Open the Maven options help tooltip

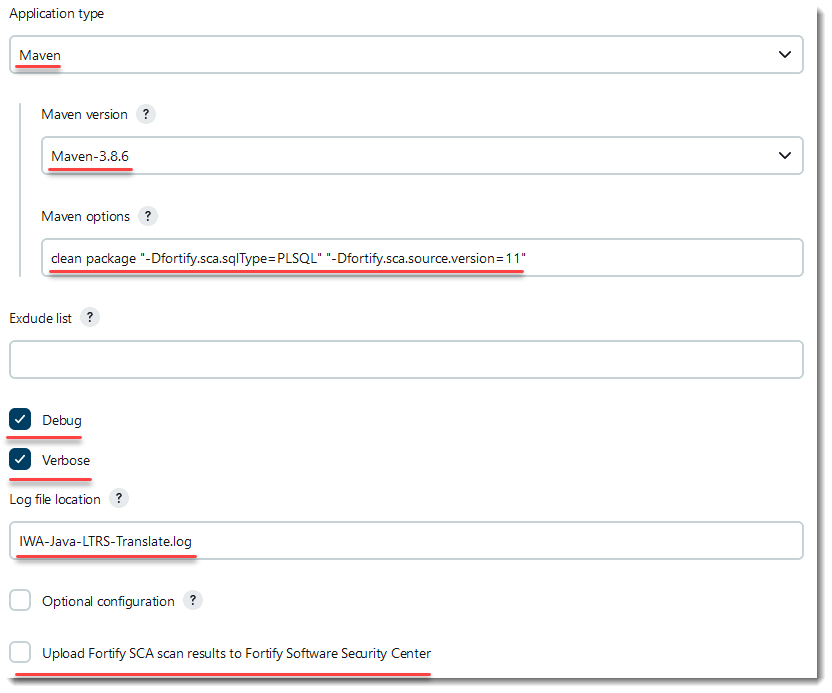click(147, 216)
